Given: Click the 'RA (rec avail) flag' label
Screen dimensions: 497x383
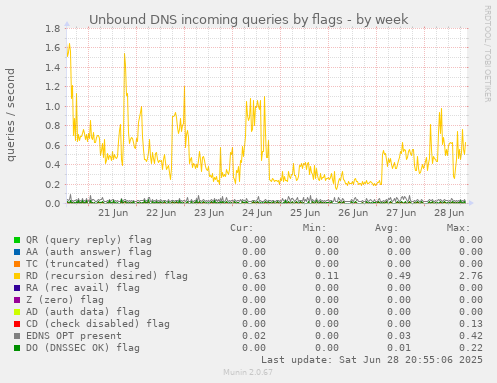Looking at the screenshot, I should [83, 288].
